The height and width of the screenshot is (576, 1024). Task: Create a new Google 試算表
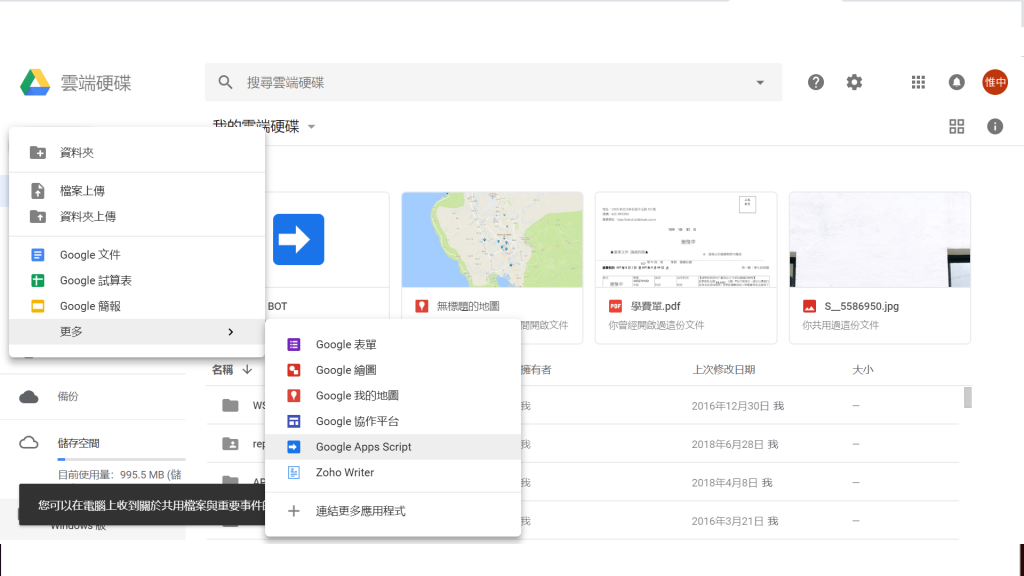click(x=137, y=281)
